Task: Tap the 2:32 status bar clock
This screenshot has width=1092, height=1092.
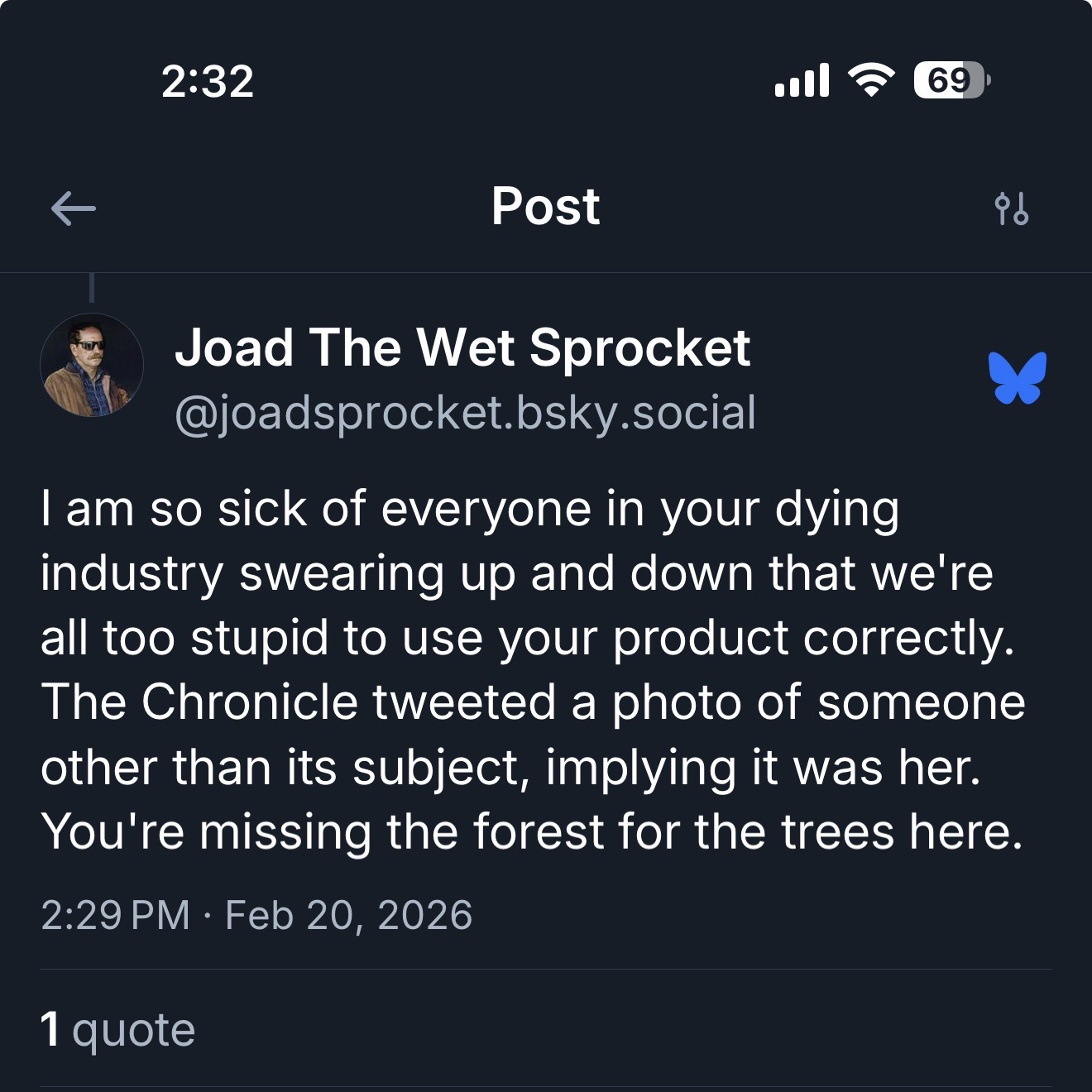Action: [x=207, y=81]
